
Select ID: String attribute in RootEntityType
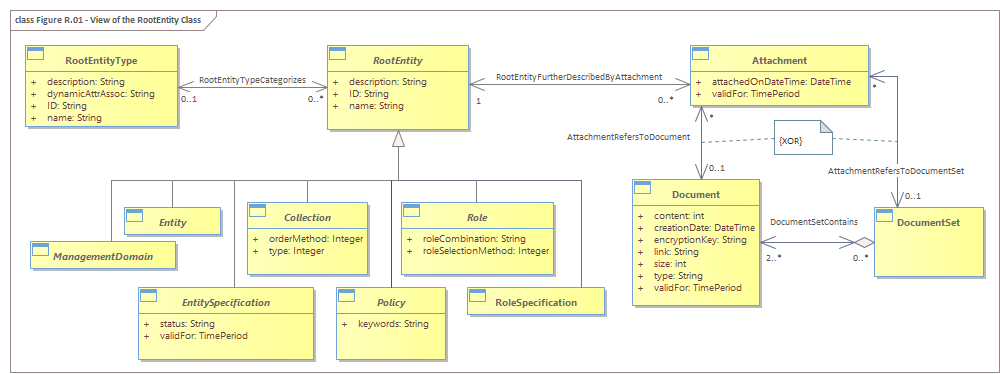pos(66,106)
